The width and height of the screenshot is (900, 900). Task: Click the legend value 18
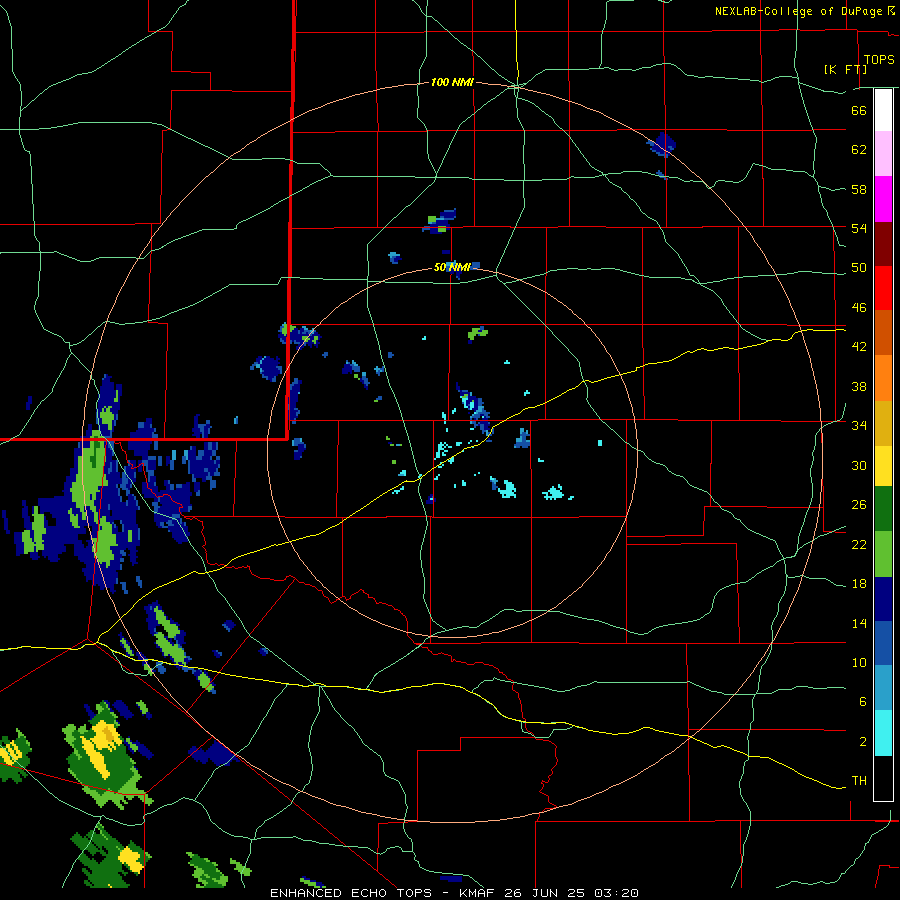click(859, 584)
